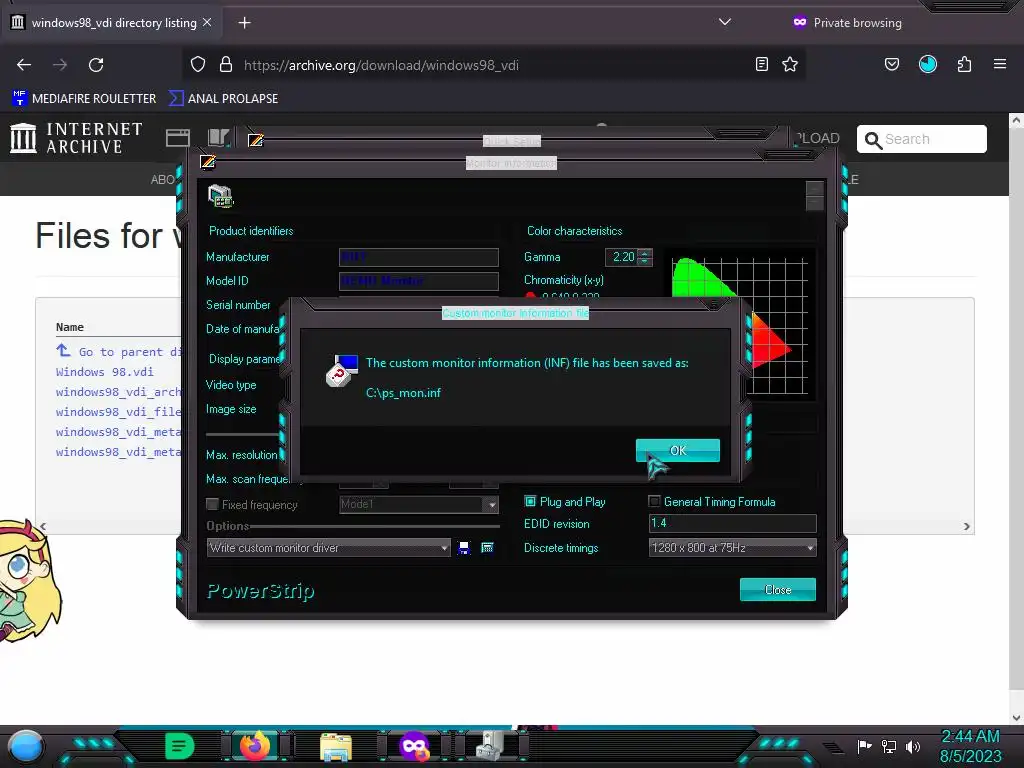Open the Pocket save icon
This screenshot has height=768, width=1024.
click(x=891, y=64)
